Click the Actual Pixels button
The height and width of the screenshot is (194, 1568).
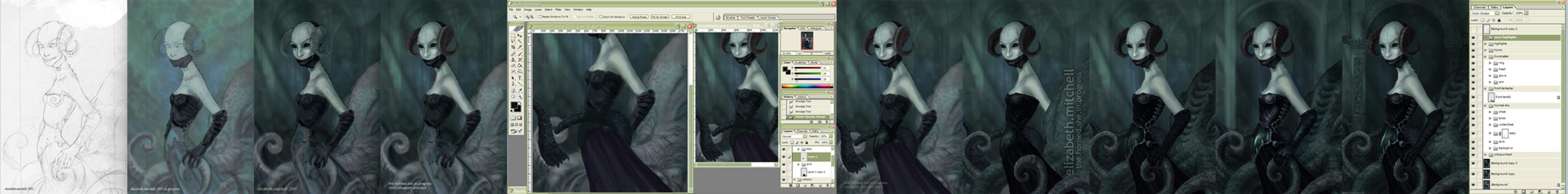(x=639, y=16)
